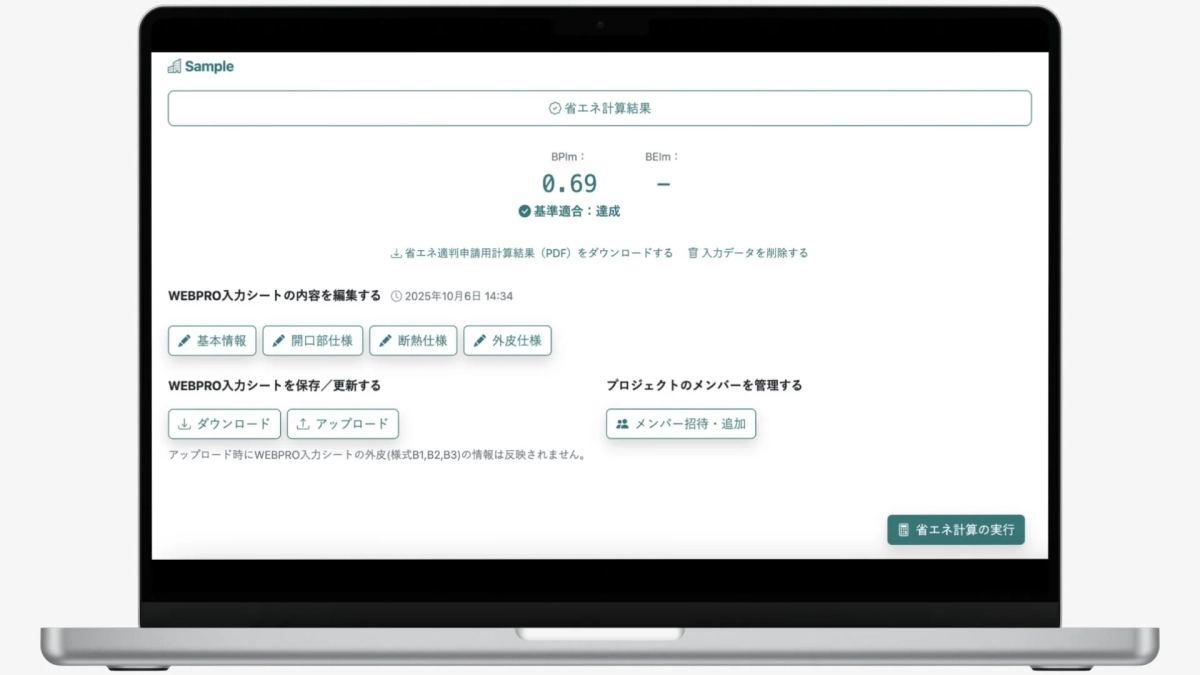
Task: Click the chart icon beside the Sample logo
Action: [173, 65]
